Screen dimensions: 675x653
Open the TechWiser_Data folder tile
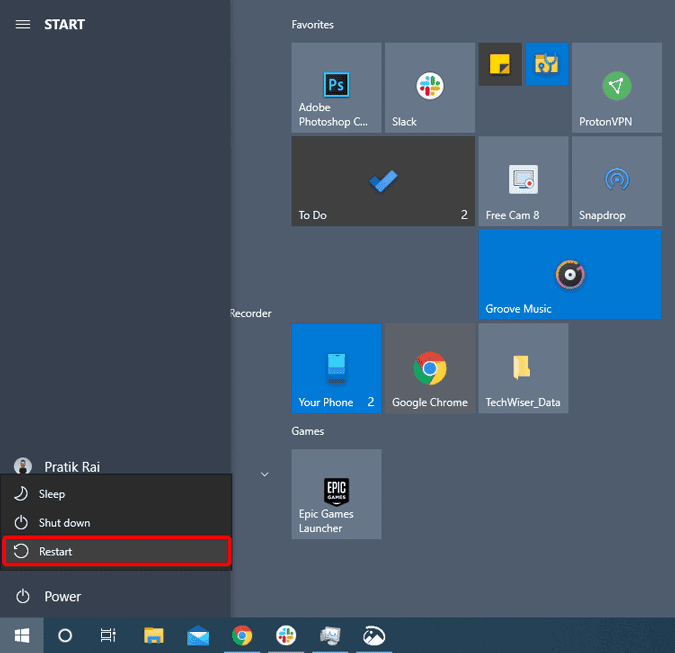[x=523, y=368]
